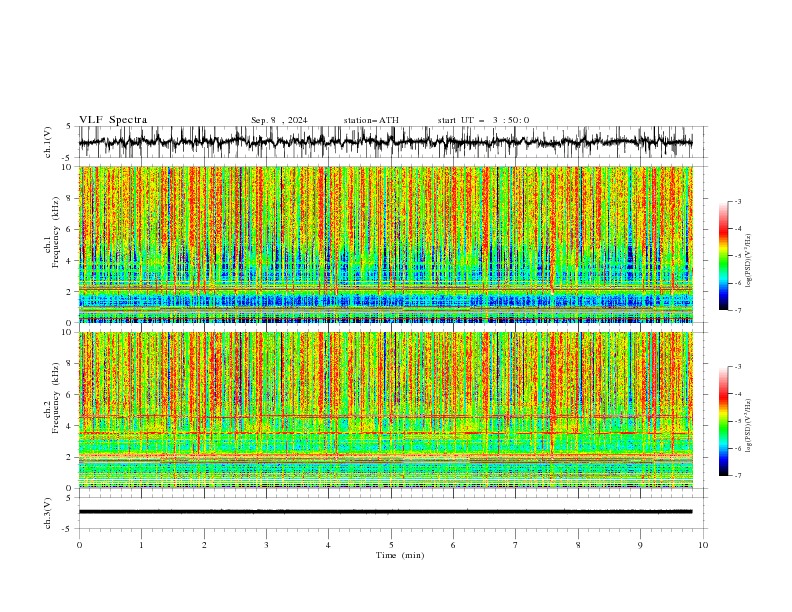Click the ch.3(V) axis label
792x612 pixels.
click(x=48, y=514)
